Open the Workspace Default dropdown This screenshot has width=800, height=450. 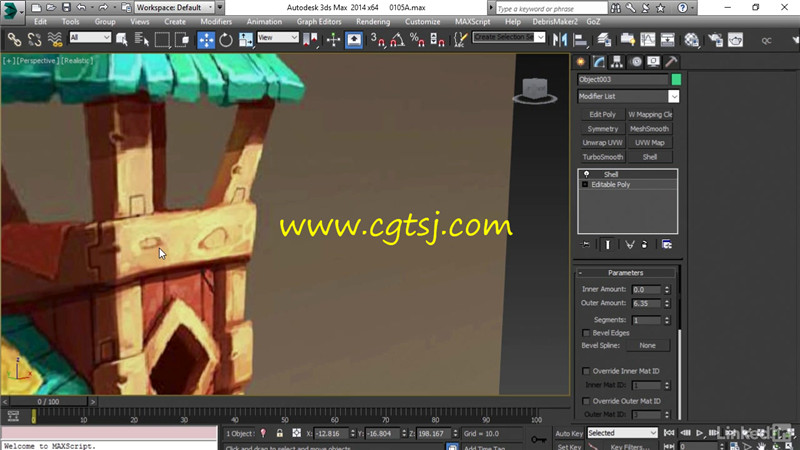(174, 8)
